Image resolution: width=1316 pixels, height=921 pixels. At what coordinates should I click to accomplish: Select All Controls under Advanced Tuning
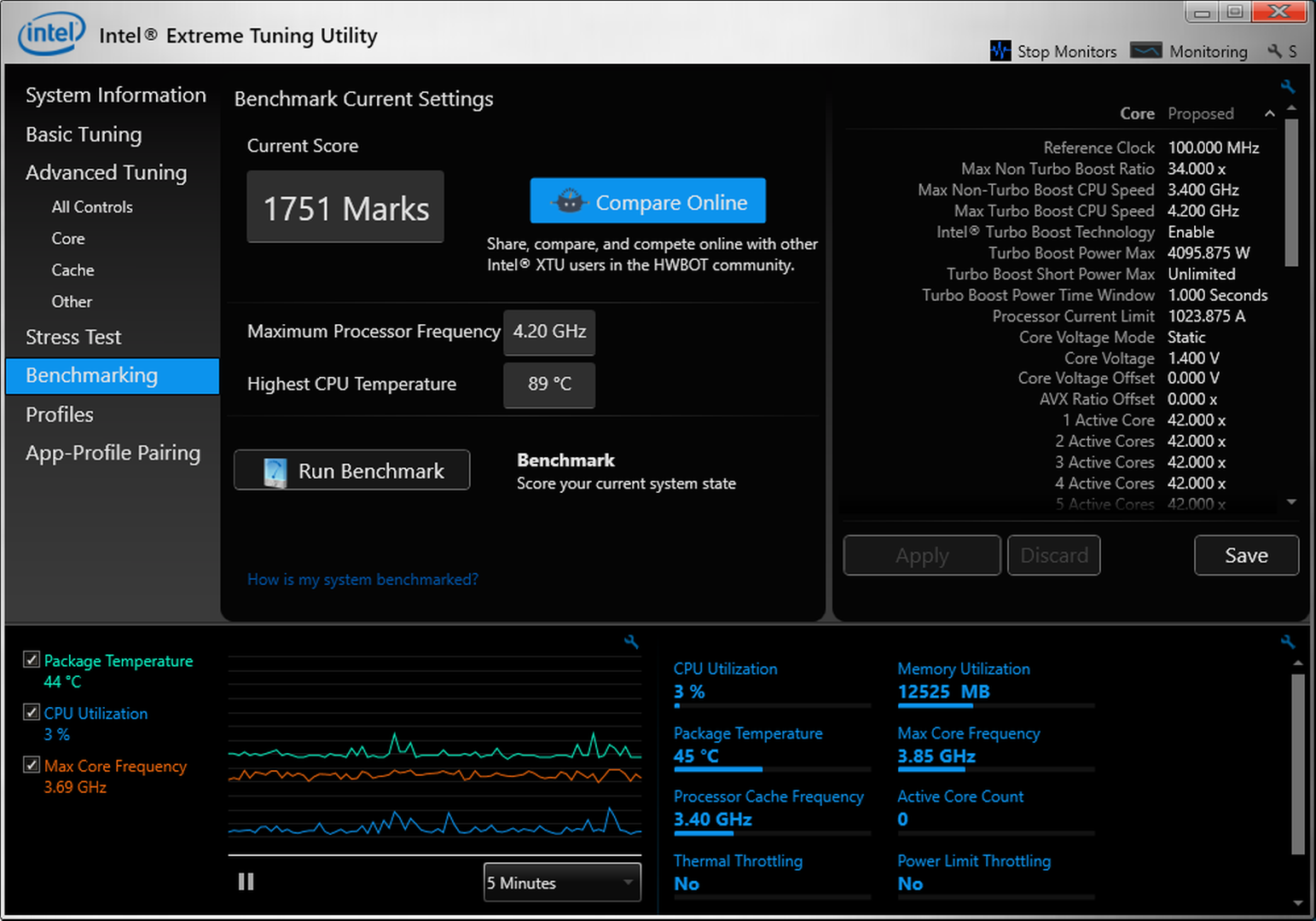click(x=92, y=206)
